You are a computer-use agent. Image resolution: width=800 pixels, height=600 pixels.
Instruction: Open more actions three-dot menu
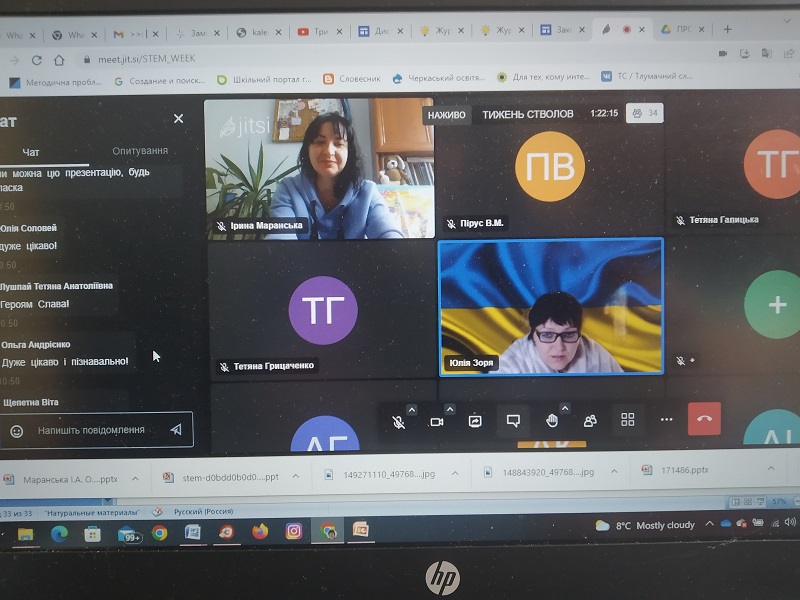[666, 419]
